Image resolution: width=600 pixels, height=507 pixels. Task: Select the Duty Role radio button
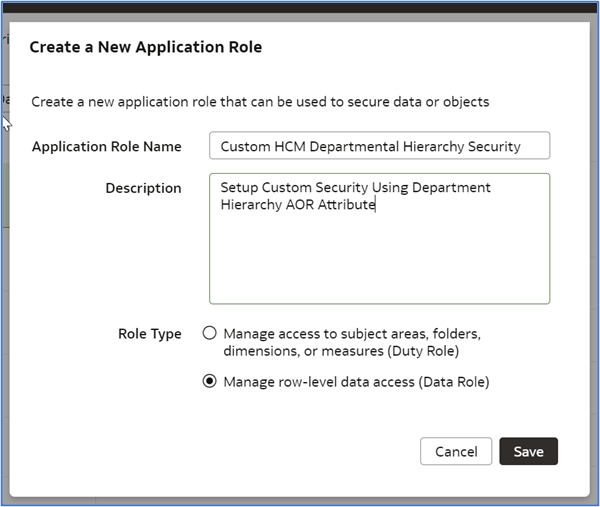tap(210, 334)
